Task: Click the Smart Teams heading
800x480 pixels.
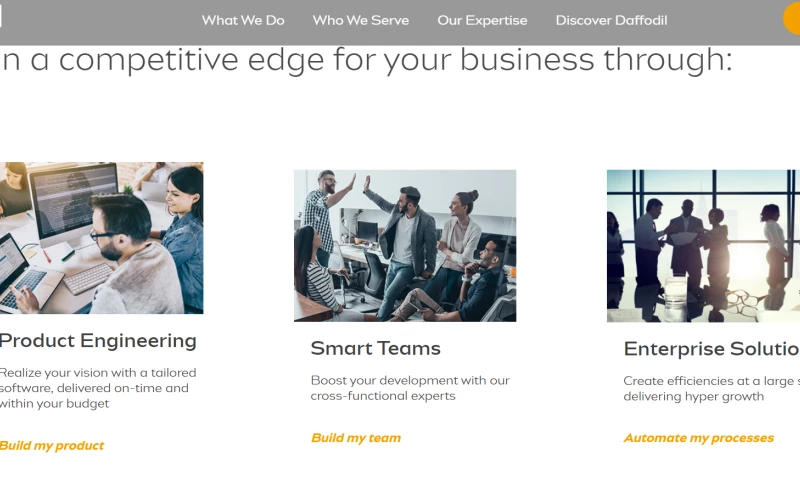Action: [x=375, y=348]
